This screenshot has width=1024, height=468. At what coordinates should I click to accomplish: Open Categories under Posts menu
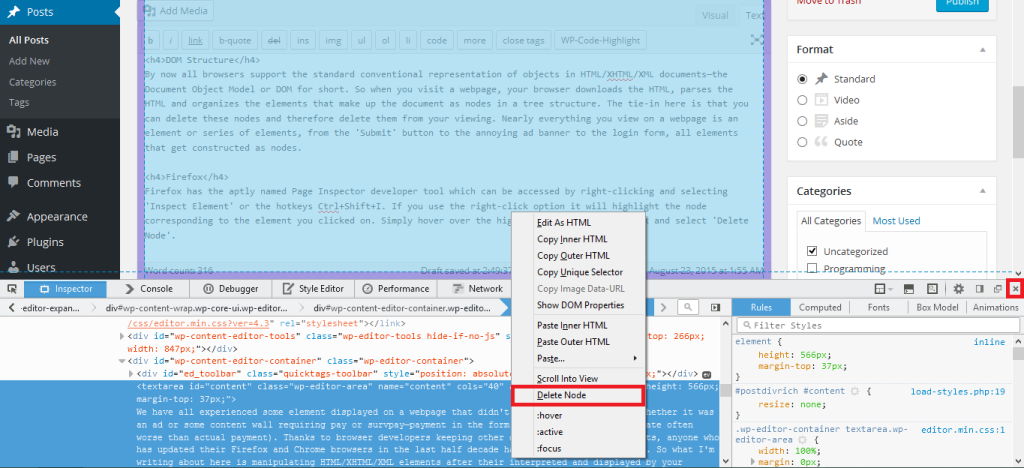(33, 82)
